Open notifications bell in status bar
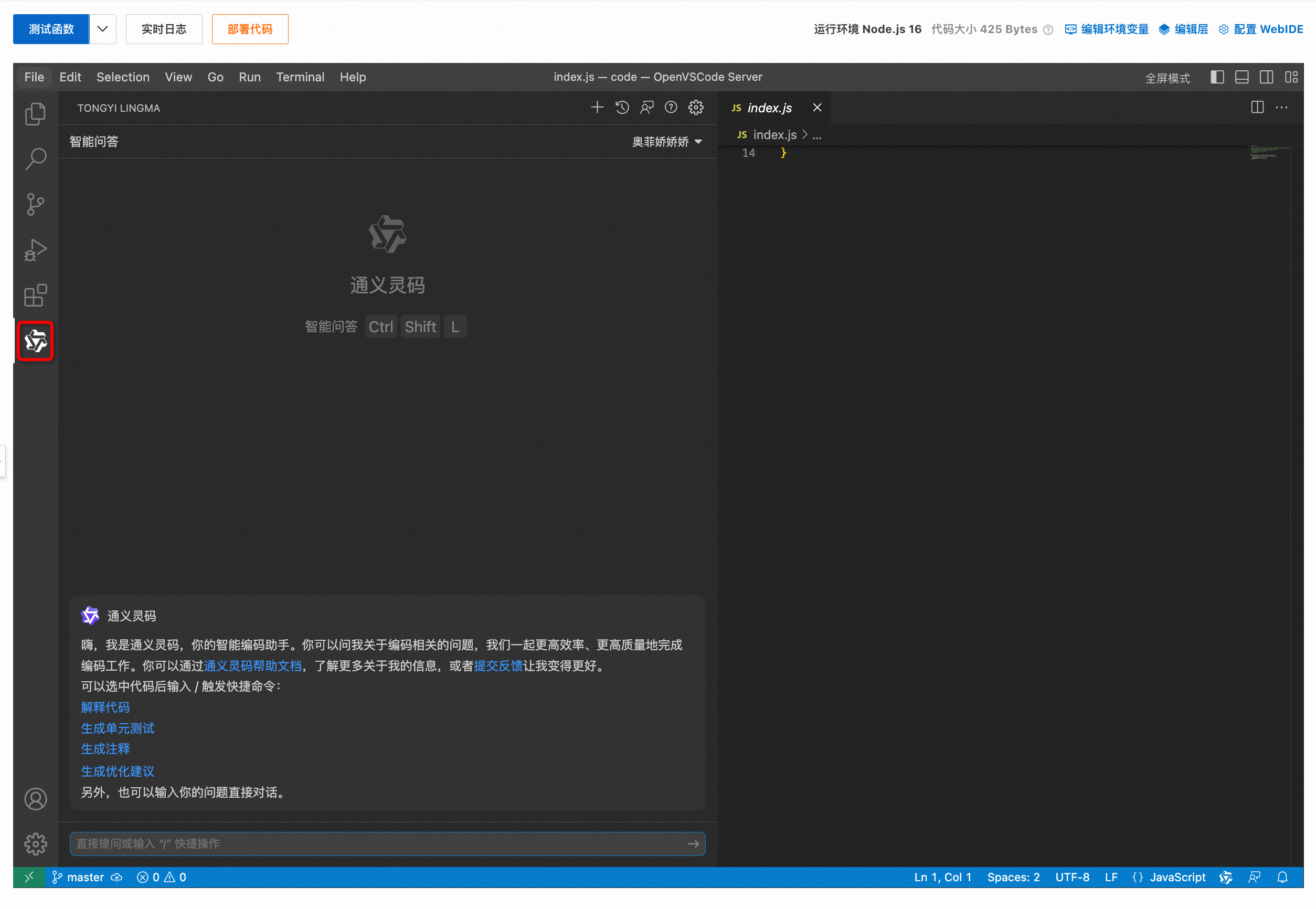The width and height of the screenshot is (1316, 909). 1282,877
